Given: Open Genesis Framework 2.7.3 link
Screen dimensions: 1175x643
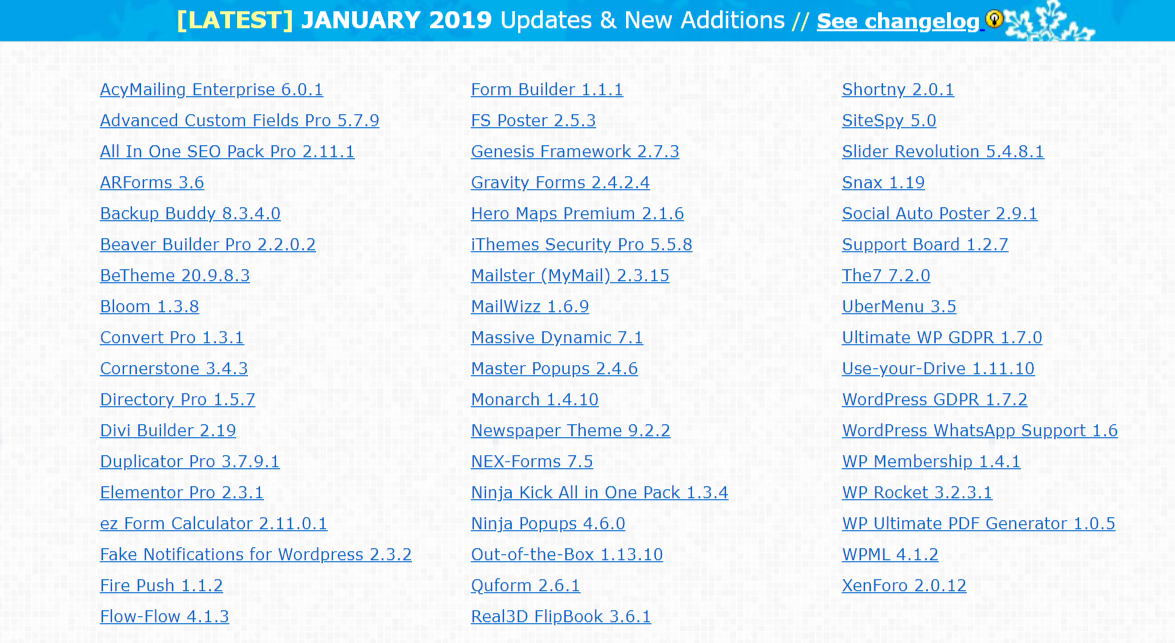Looking at the screenshot, I should (x=575, y=151).
